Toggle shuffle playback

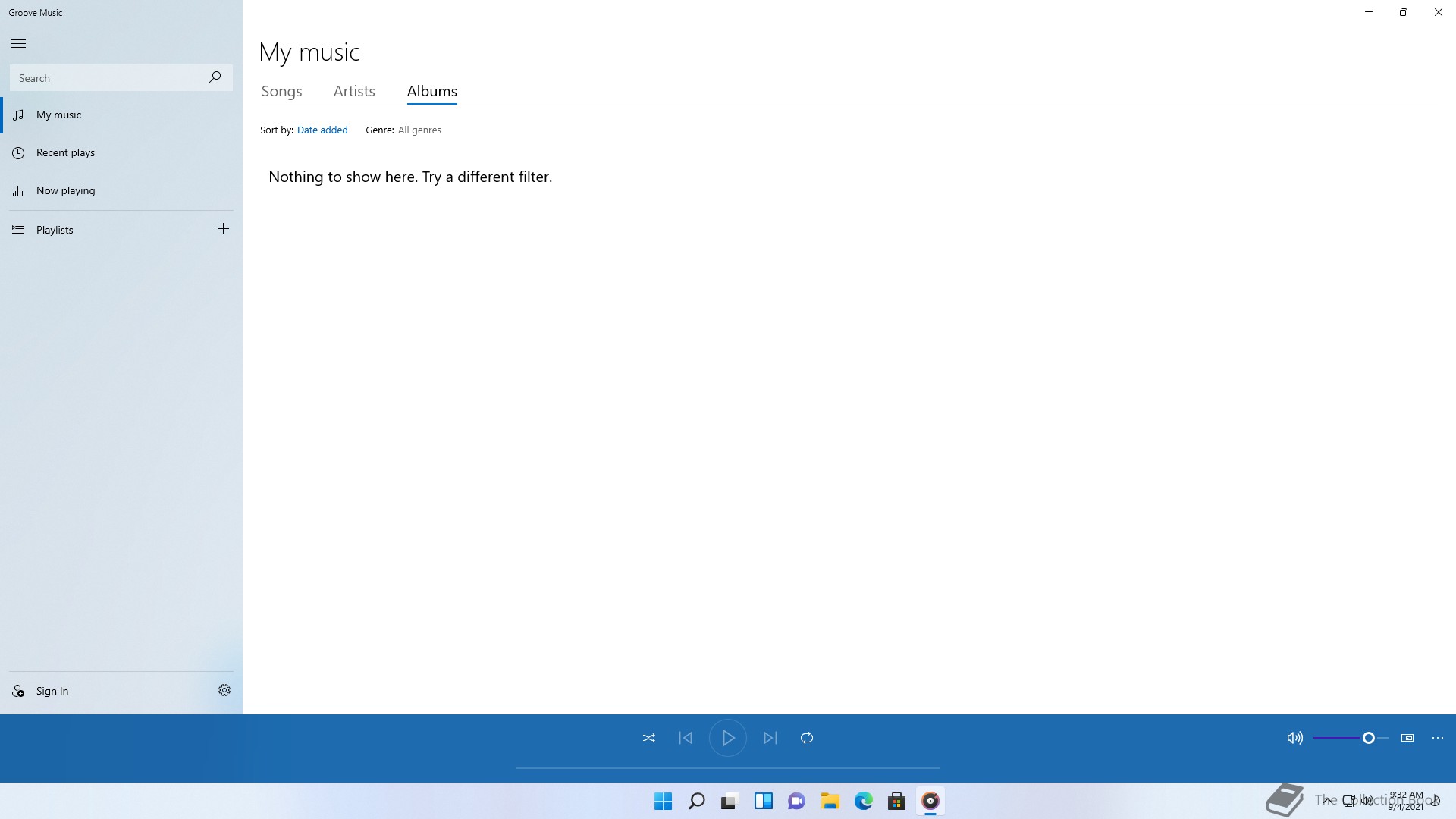[649, 738]
